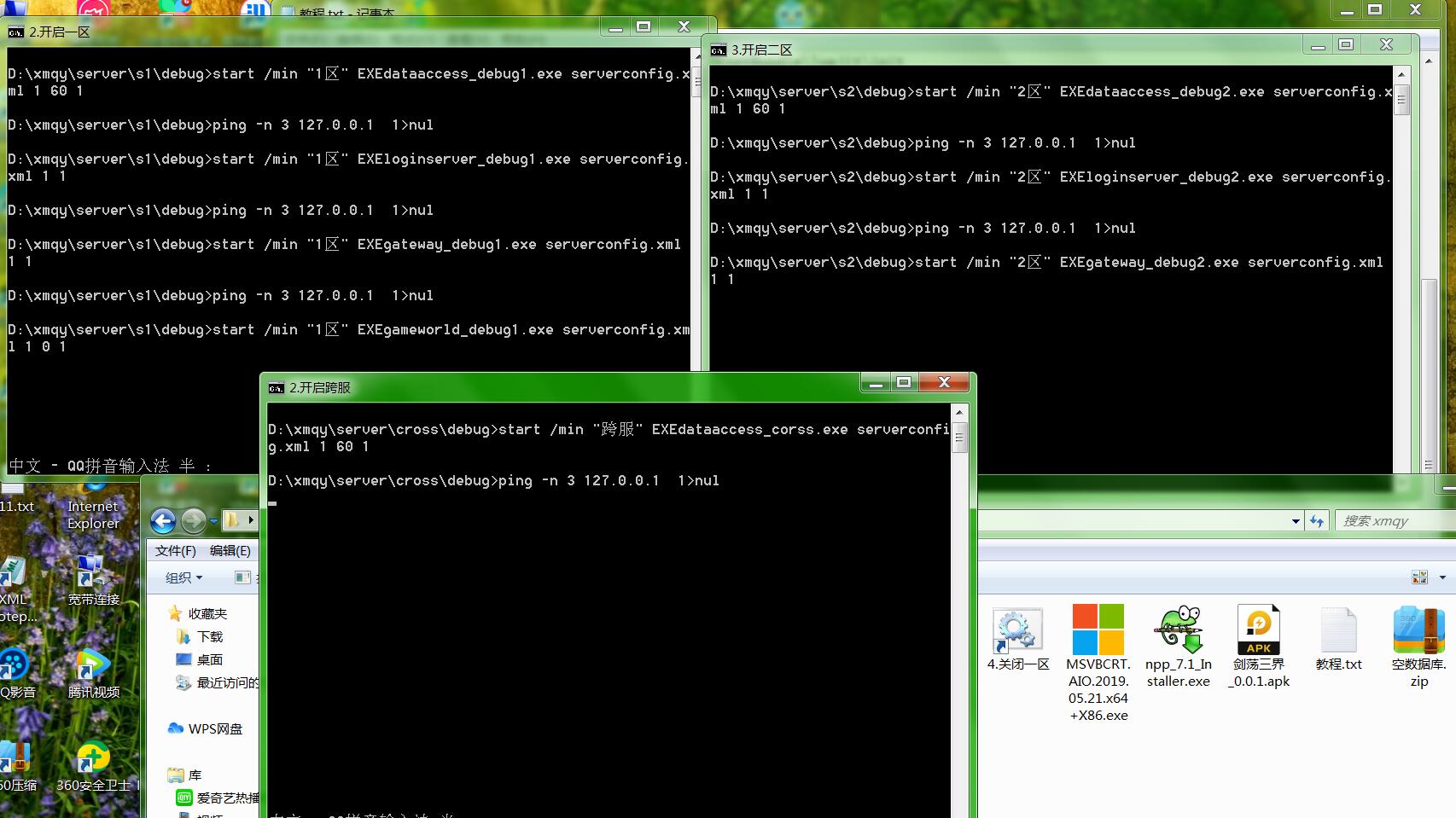Expand the 组织 dropdown menu
The height and width of the screenshot is (818, 1456).
click(x=183, y=577)
